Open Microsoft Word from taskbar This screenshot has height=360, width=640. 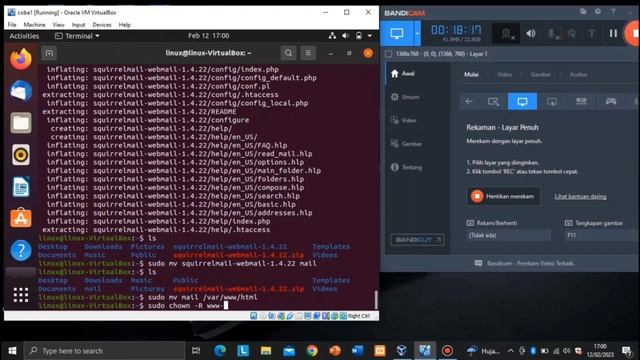point(357,351)
